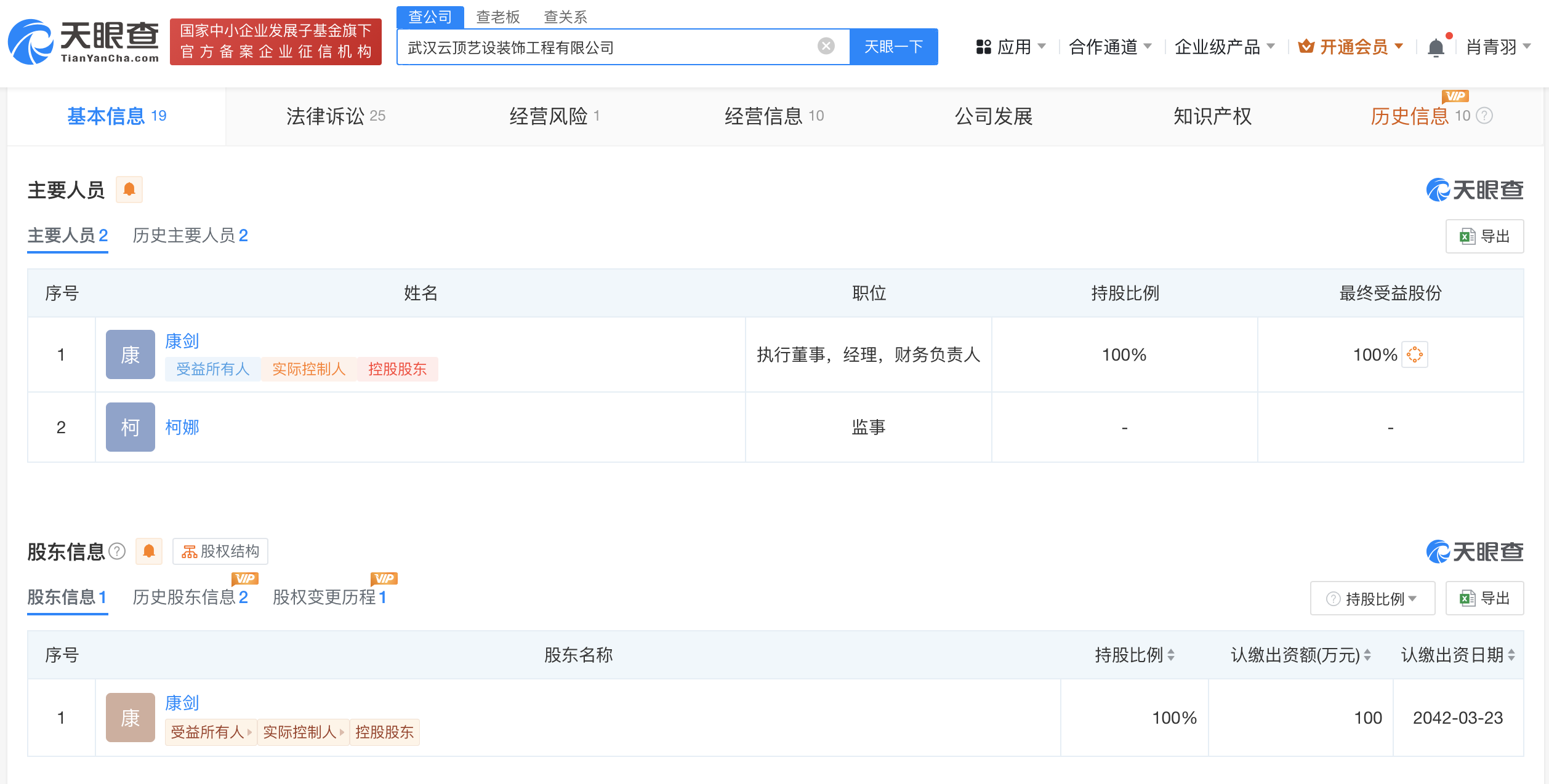Screen dimensions: 1549x784
Task: Expand beneficiary path icon beside 康剑's 100%
Action: pyautogui.click(x=1414, y=354)
